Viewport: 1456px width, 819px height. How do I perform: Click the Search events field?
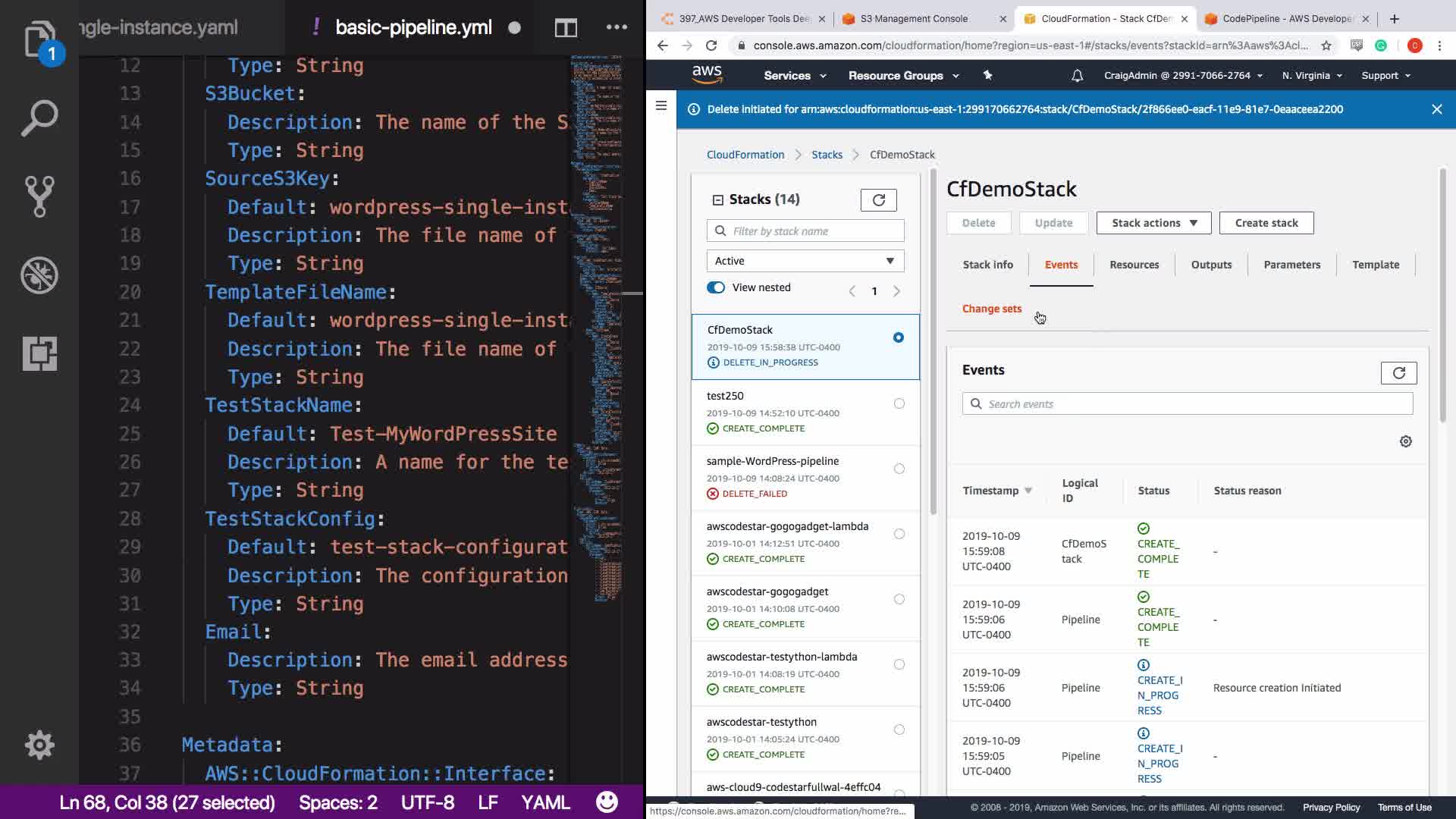pyautogui.click(x=1187, y=404)
